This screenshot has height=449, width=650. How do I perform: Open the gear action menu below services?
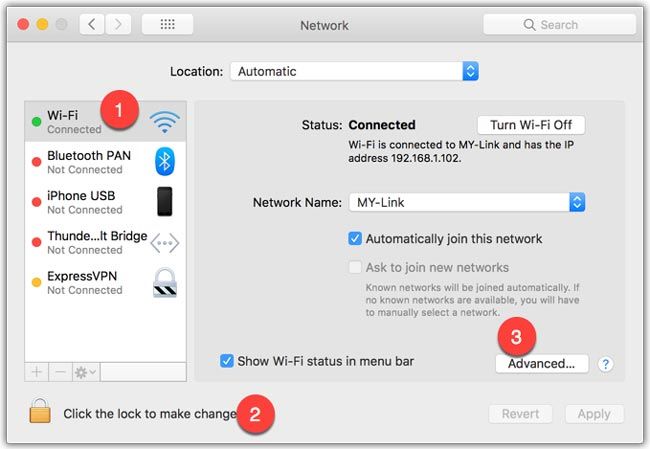pyautogui.click(x=86, y=372)
